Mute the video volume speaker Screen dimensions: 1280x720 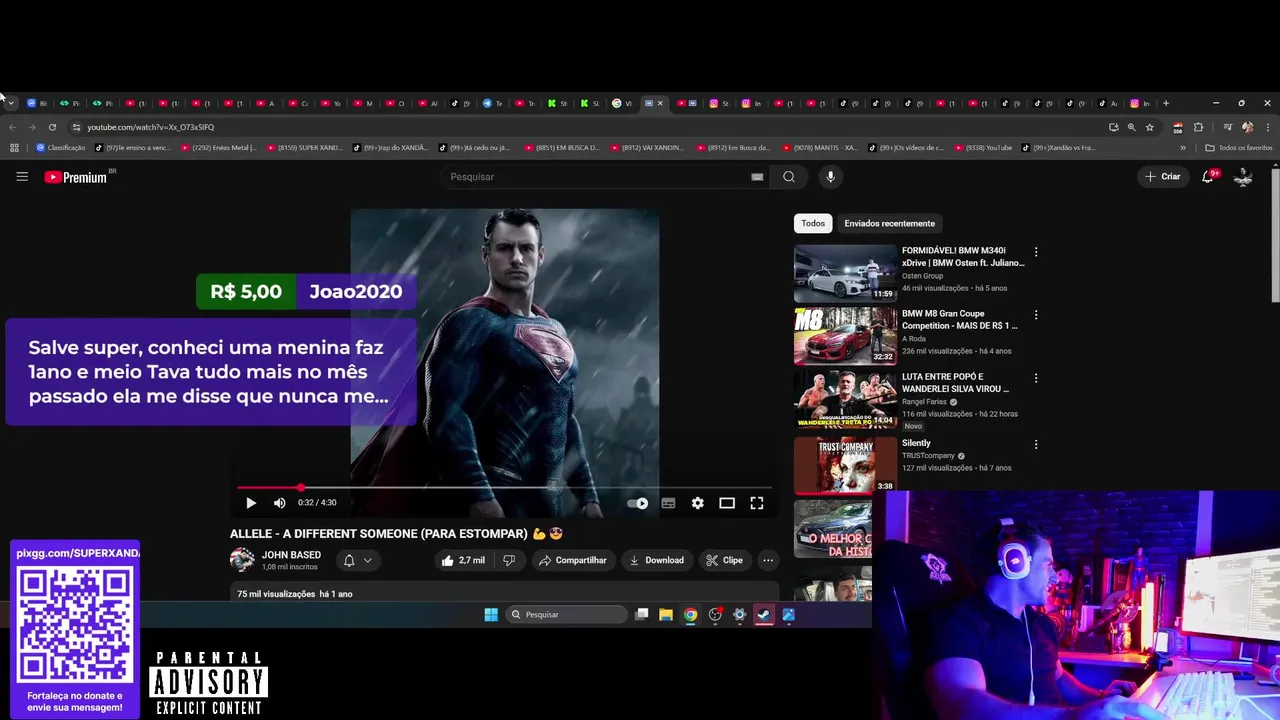click(x=280, y=503)
